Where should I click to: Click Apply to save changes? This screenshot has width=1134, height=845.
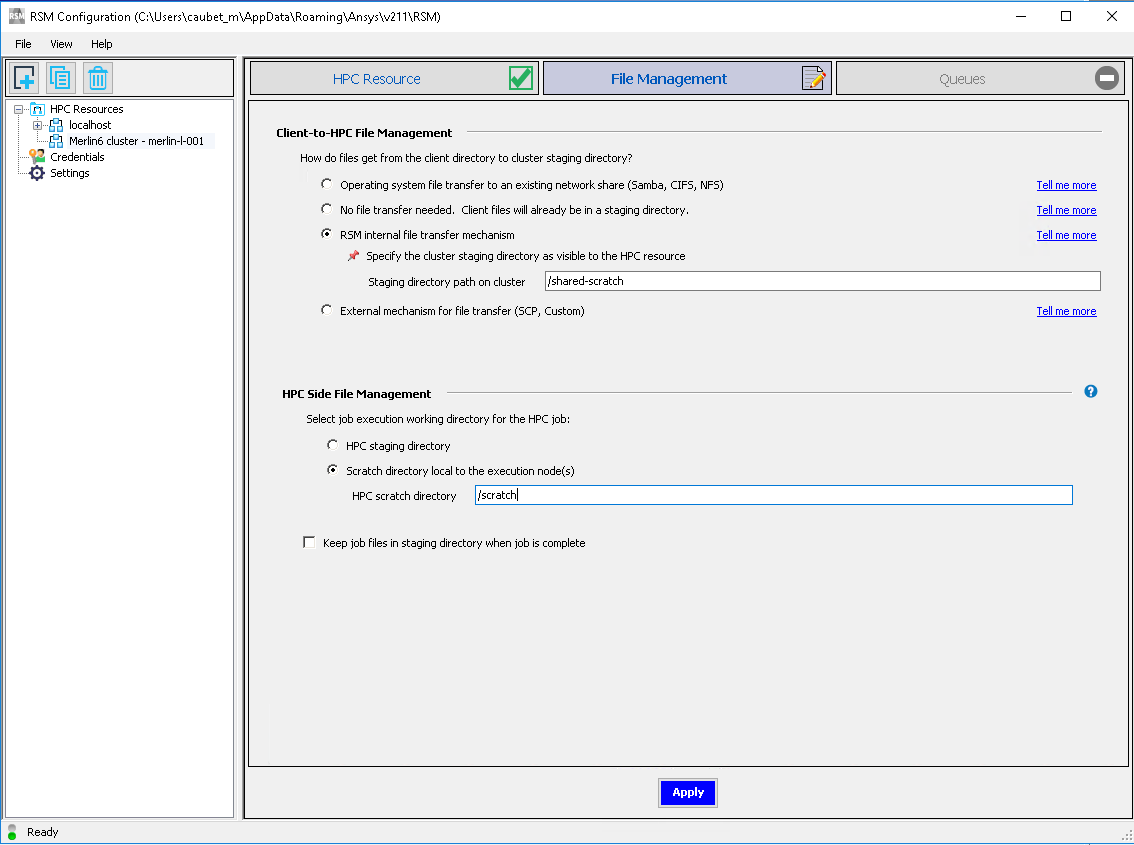point(687,792)
